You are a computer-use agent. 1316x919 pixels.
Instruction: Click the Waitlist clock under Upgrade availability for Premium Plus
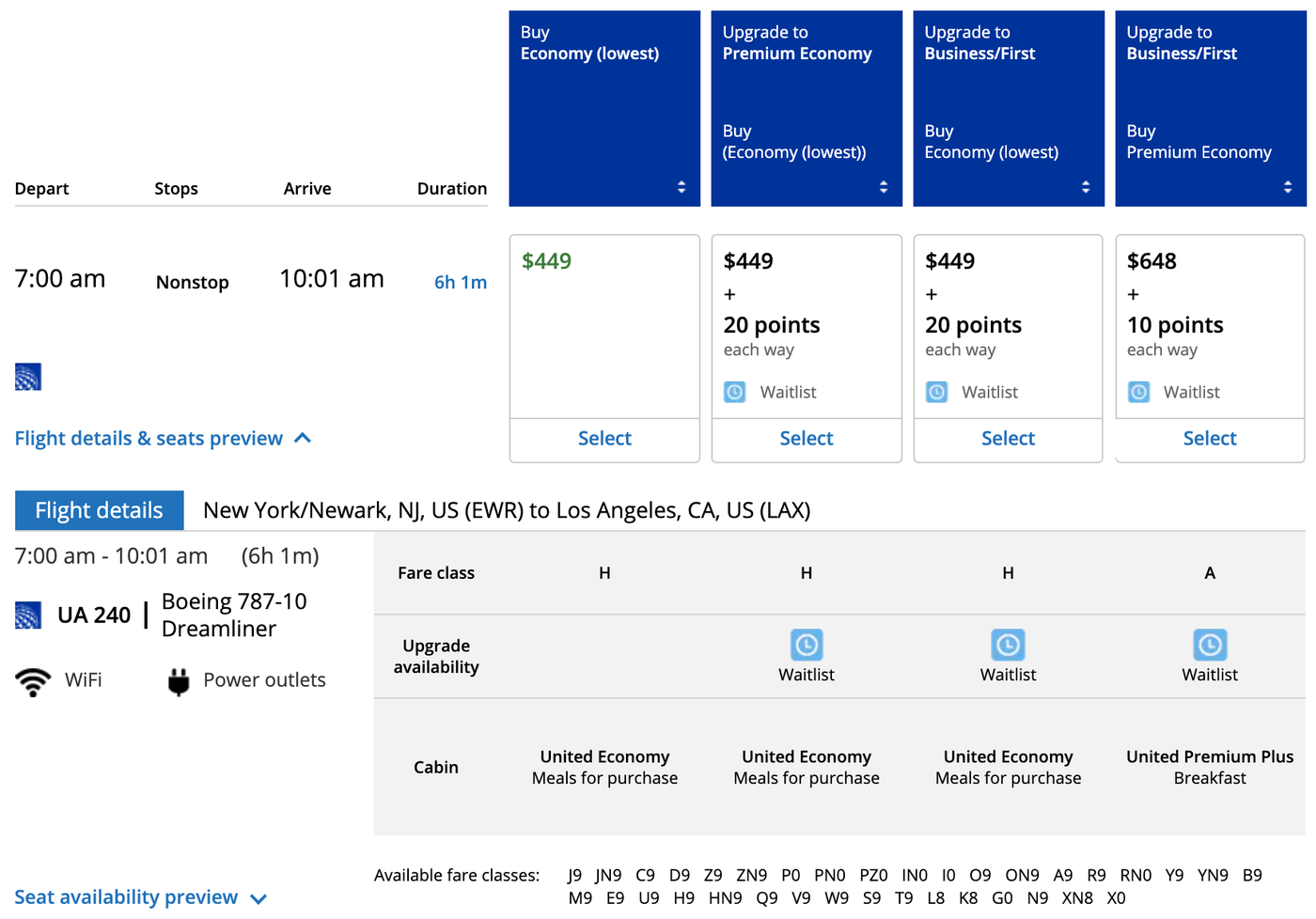[x=1210, y=645]
